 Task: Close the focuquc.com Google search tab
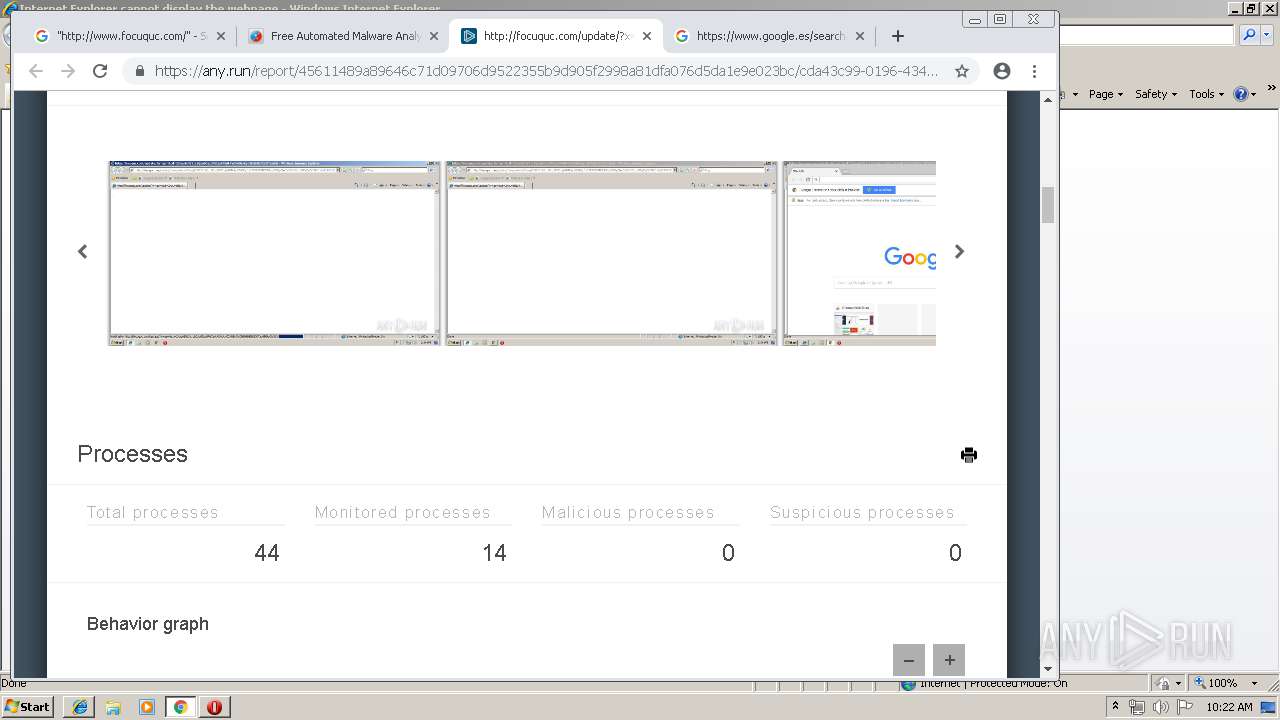221,36
